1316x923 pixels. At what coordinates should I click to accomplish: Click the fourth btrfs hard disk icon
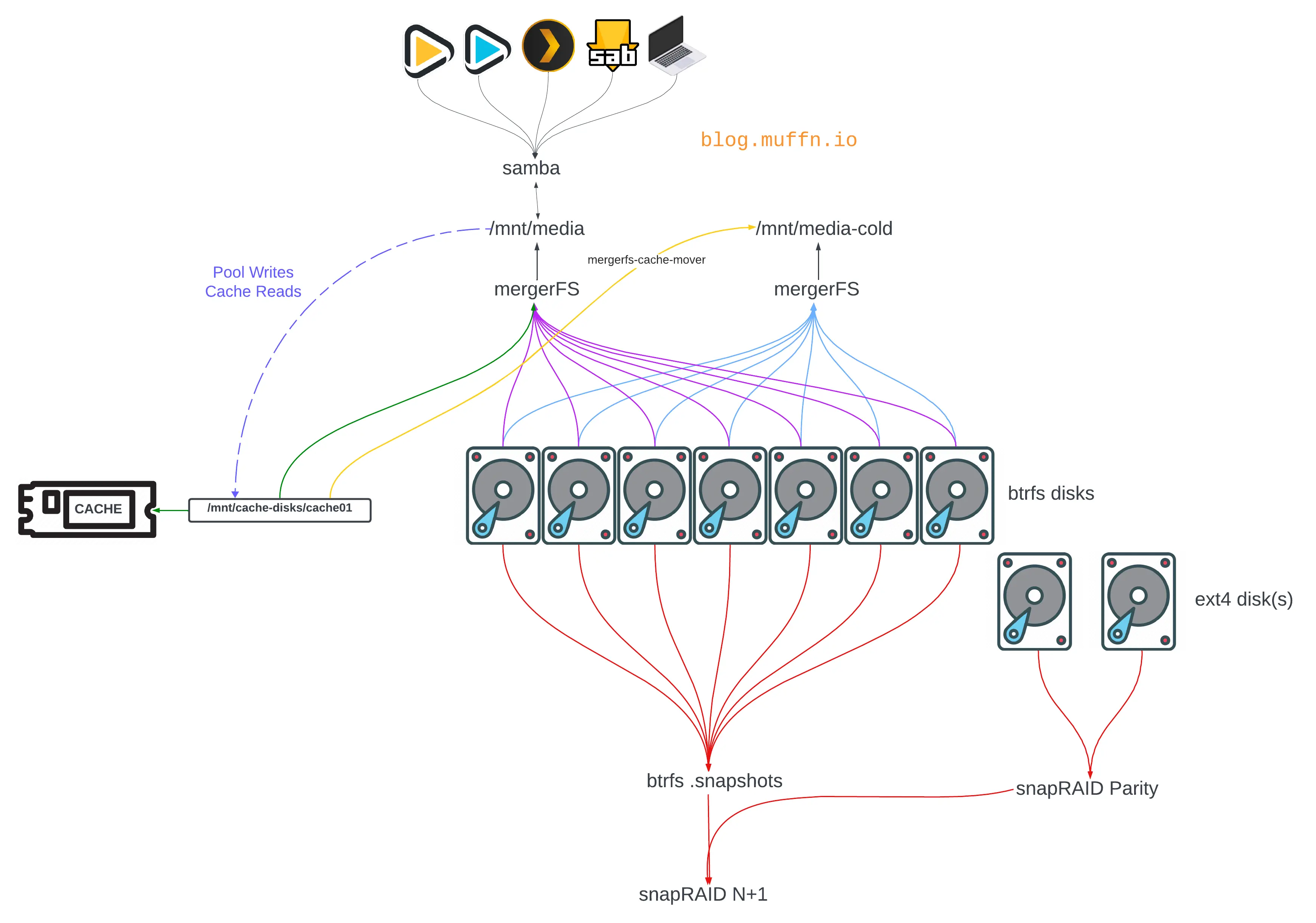pos(729,496)
